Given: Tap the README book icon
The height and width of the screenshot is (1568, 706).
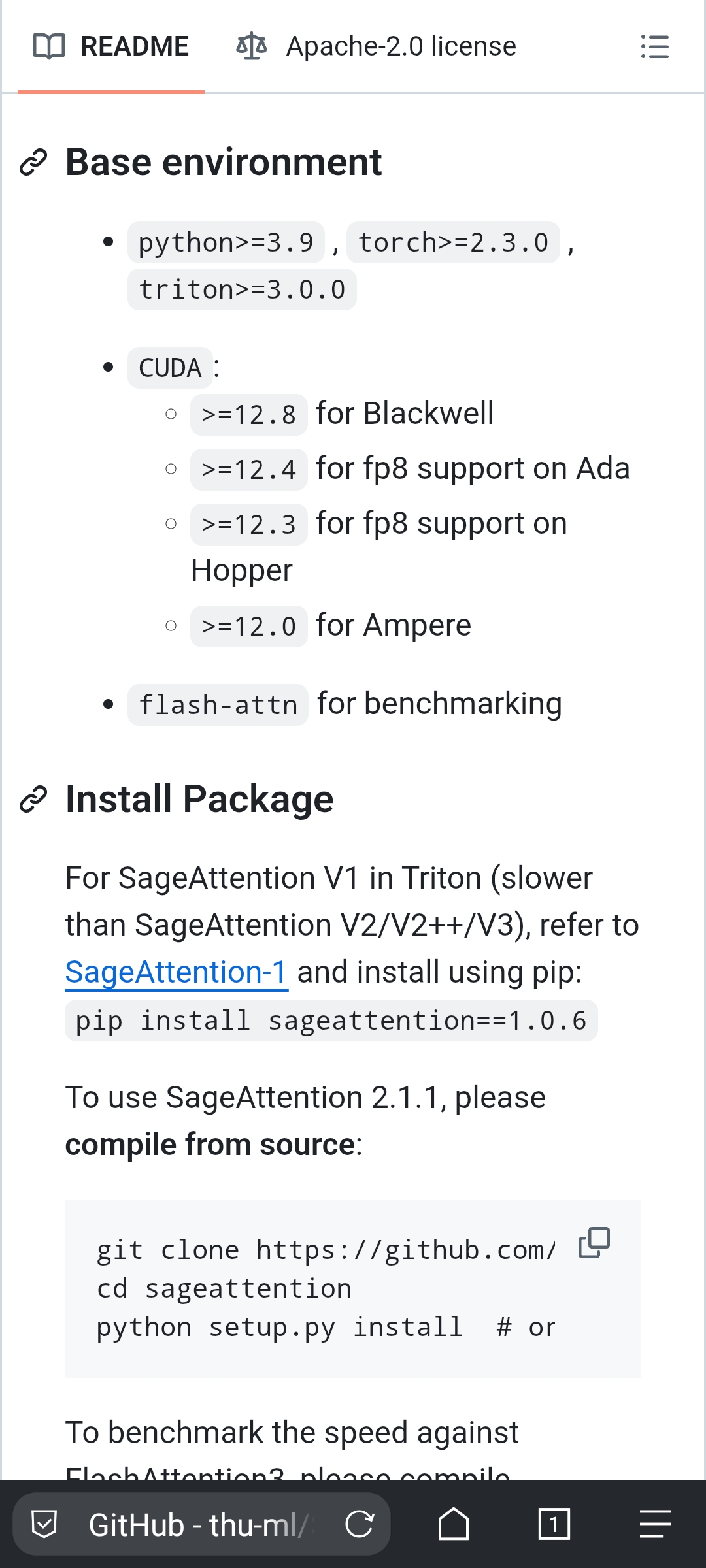Looking at the screenshot, I should (49, 46).
